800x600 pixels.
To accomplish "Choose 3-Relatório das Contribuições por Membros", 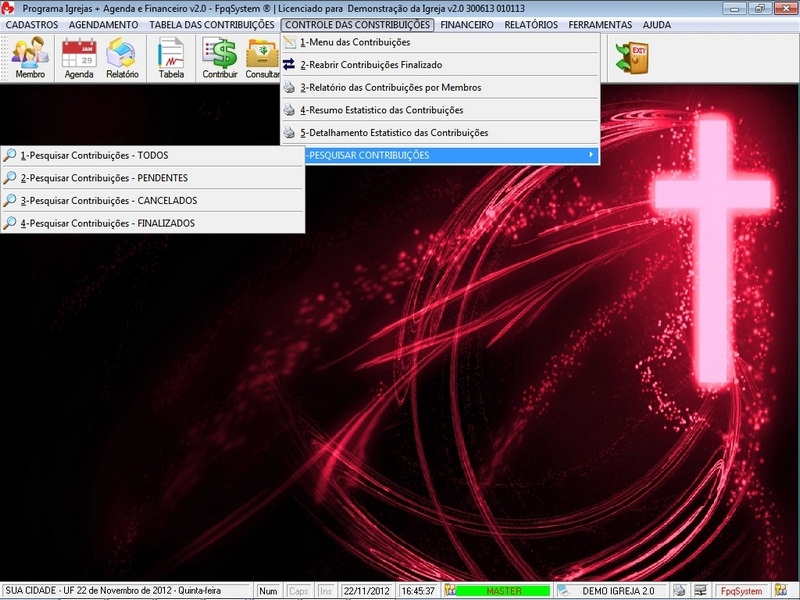I will (440, 87).
